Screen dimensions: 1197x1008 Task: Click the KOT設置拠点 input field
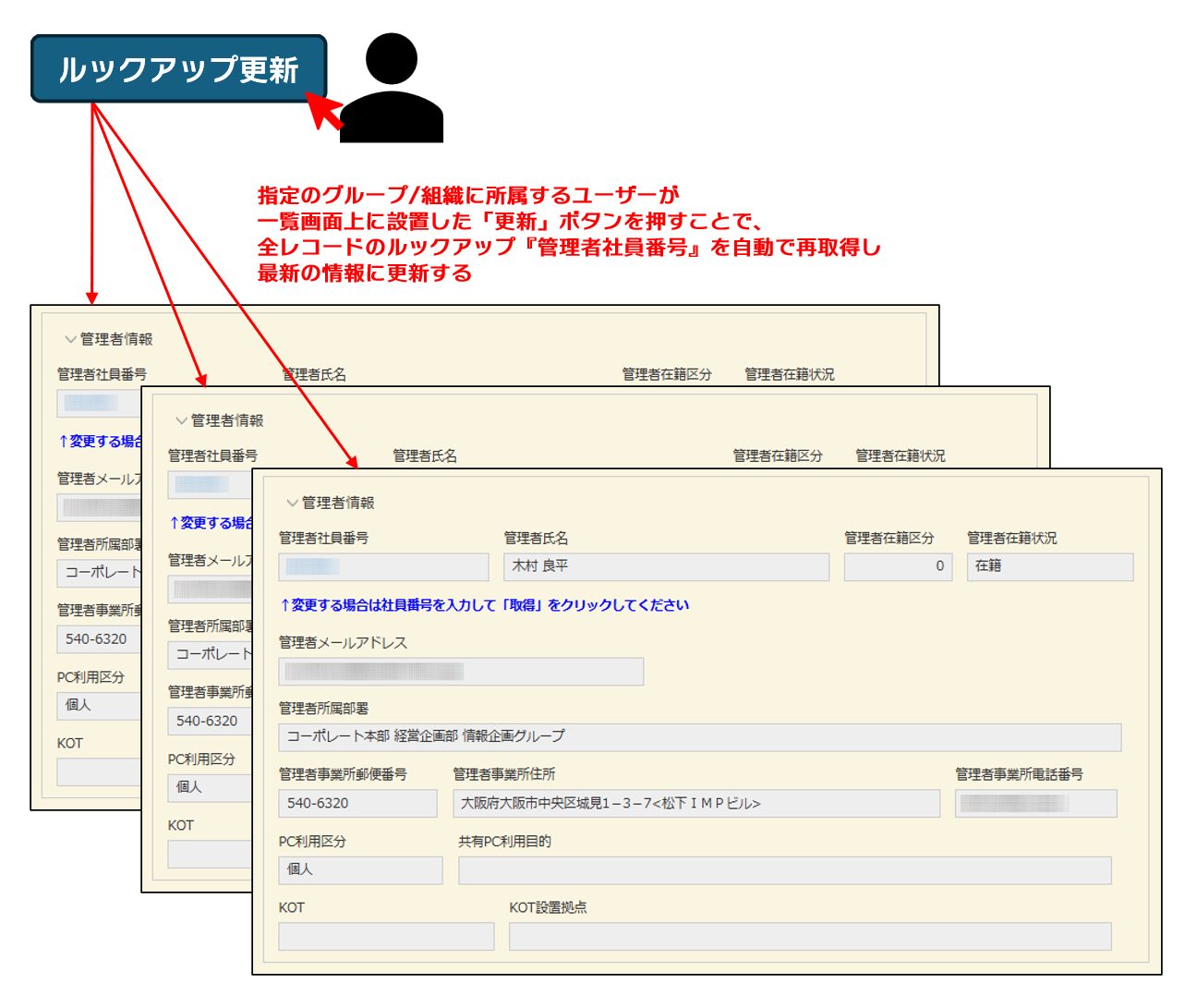(809, 936)
